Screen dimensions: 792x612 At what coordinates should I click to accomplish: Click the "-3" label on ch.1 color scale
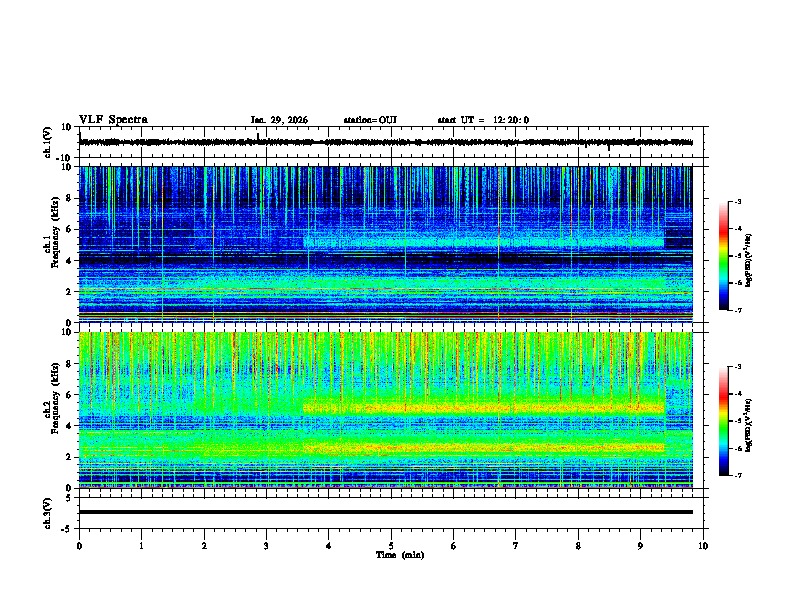point(737,201)
